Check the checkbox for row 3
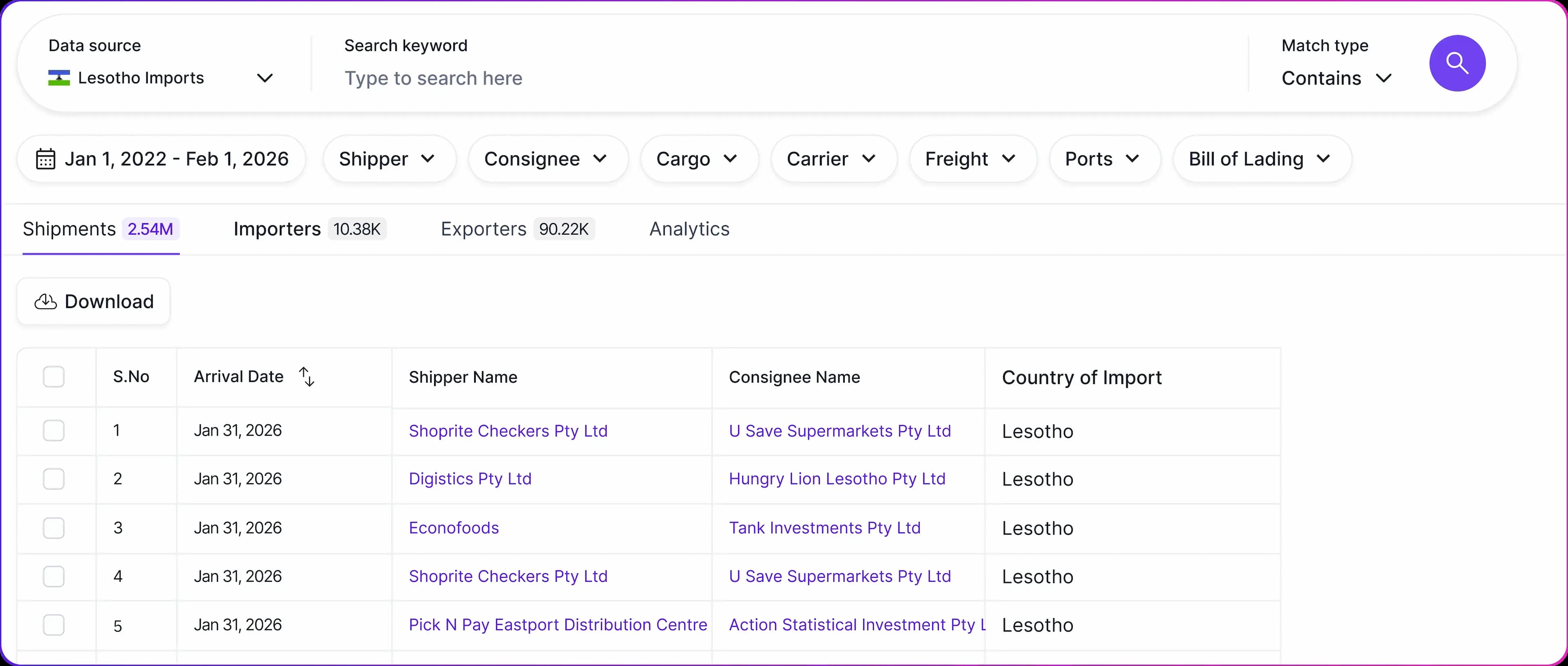 [x=53, y=527]
